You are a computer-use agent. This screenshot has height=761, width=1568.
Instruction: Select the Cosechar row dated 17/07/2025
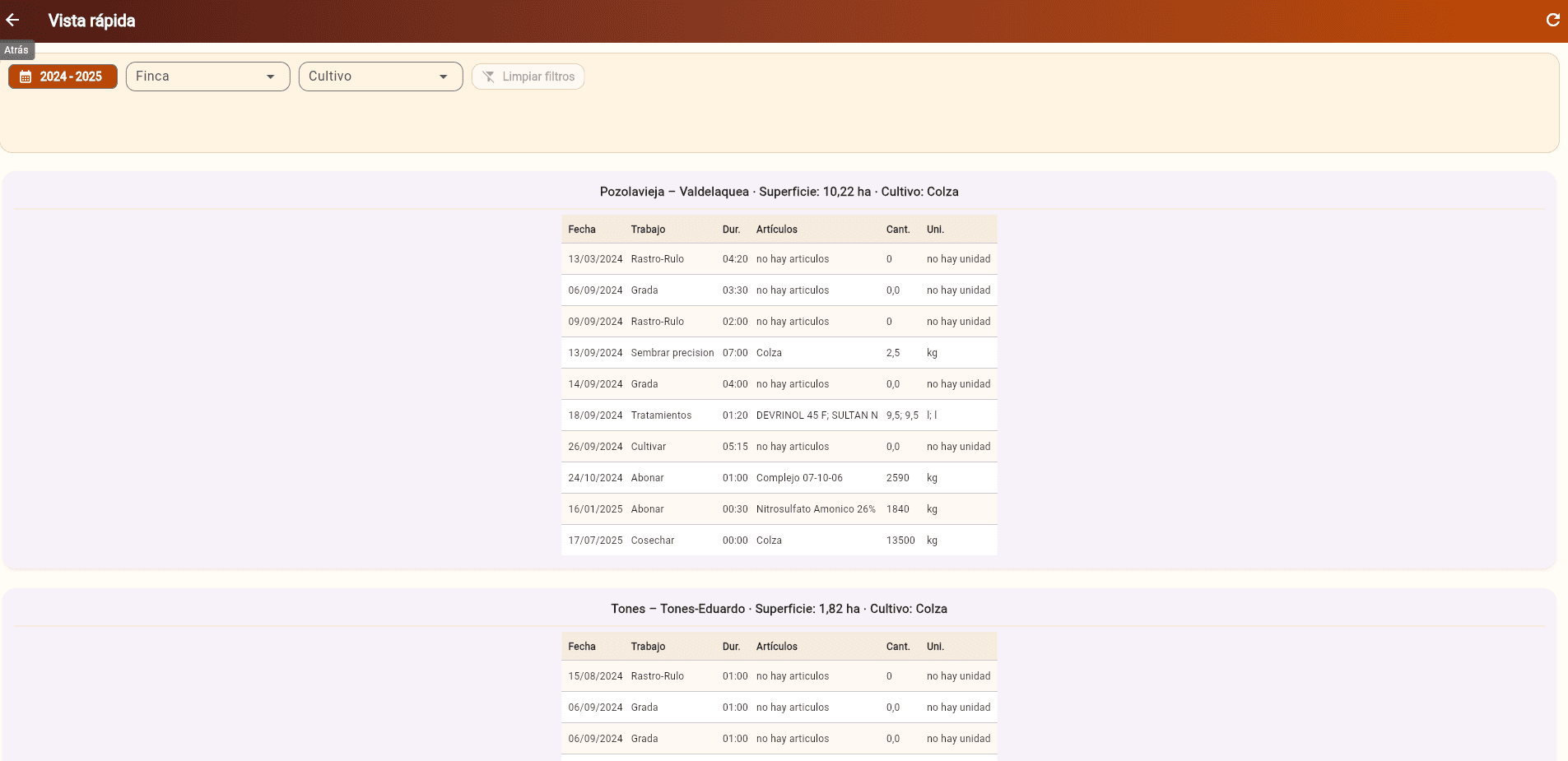pos(778,541)
